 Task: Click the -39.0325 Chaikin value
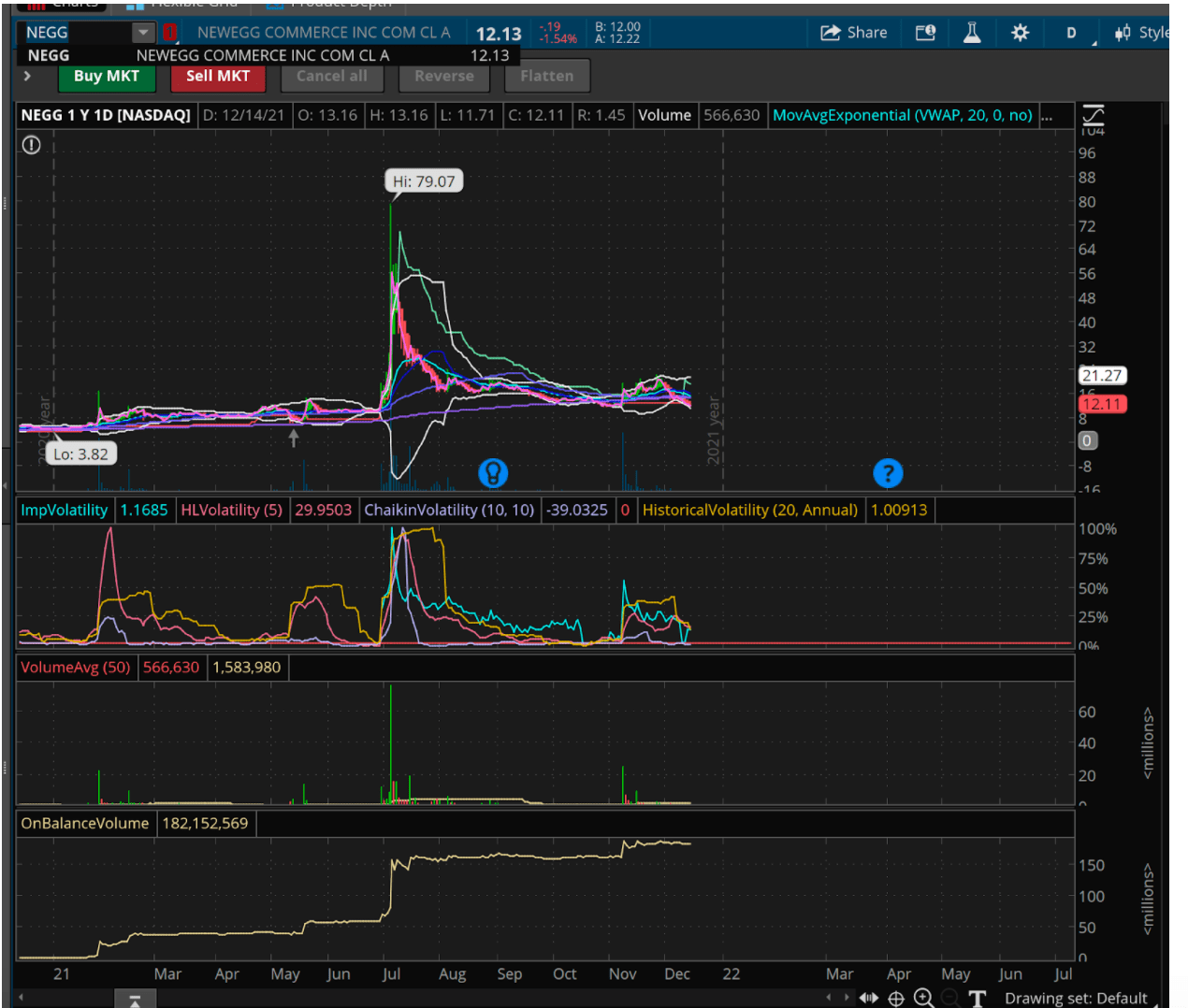tap(577, 510)
